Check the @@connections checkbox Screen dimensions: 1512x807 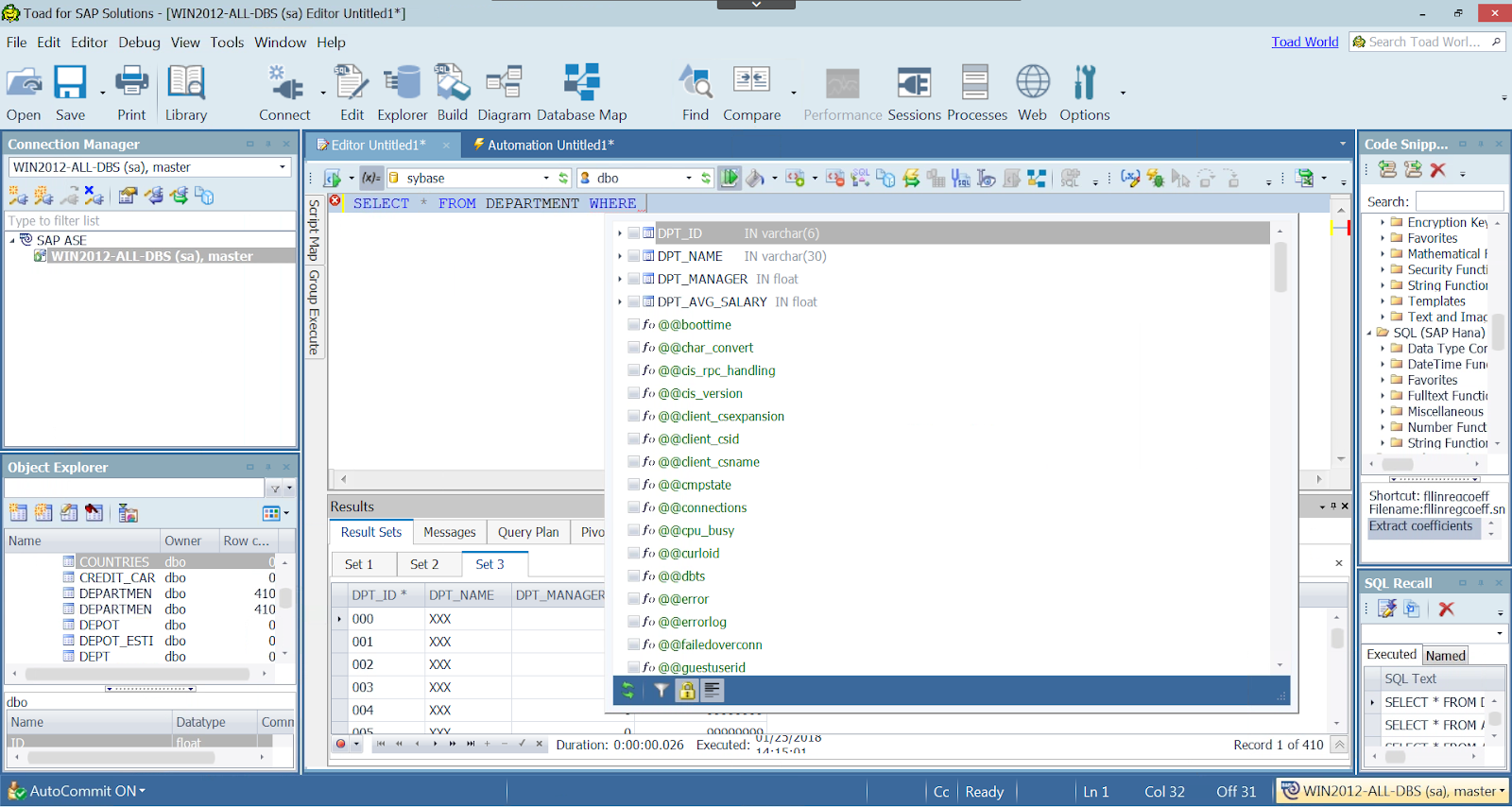tap(633, 507)
